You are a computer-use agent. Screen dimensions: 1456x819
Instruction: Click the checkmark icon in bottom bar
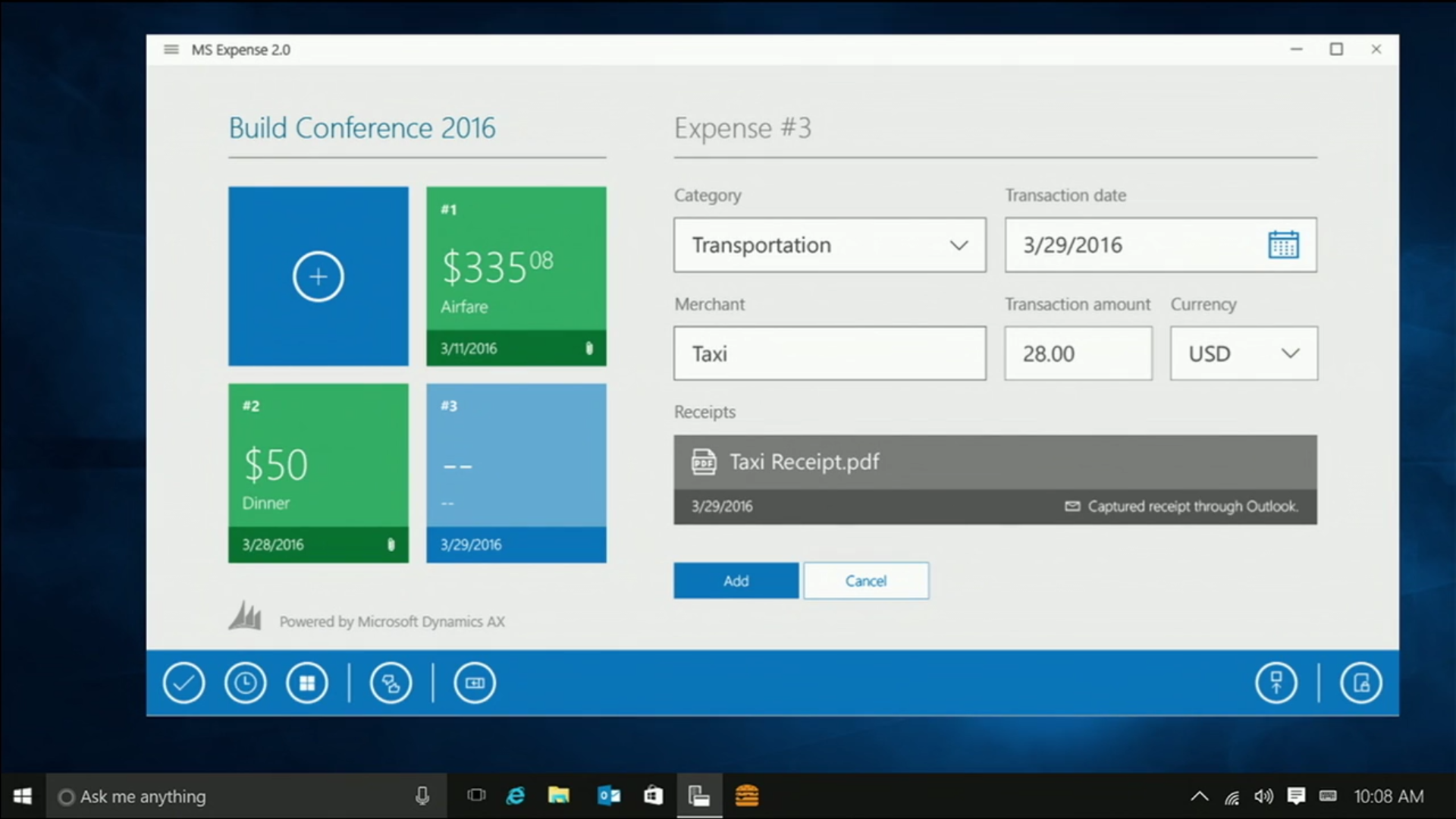[184, 683]
